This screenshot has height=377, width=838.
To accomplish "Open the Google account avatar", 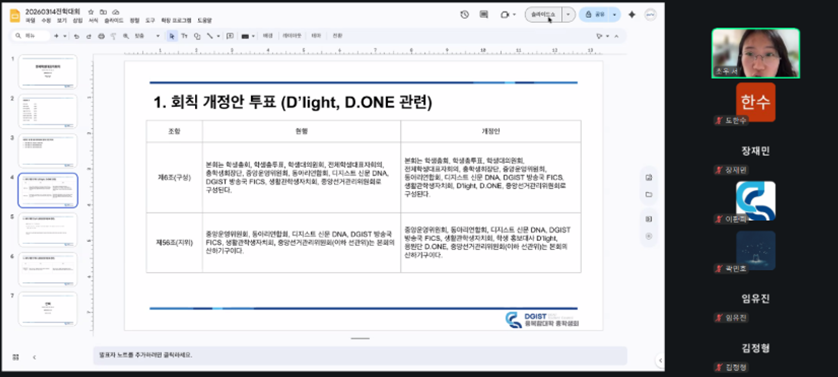I will (650, 14).
